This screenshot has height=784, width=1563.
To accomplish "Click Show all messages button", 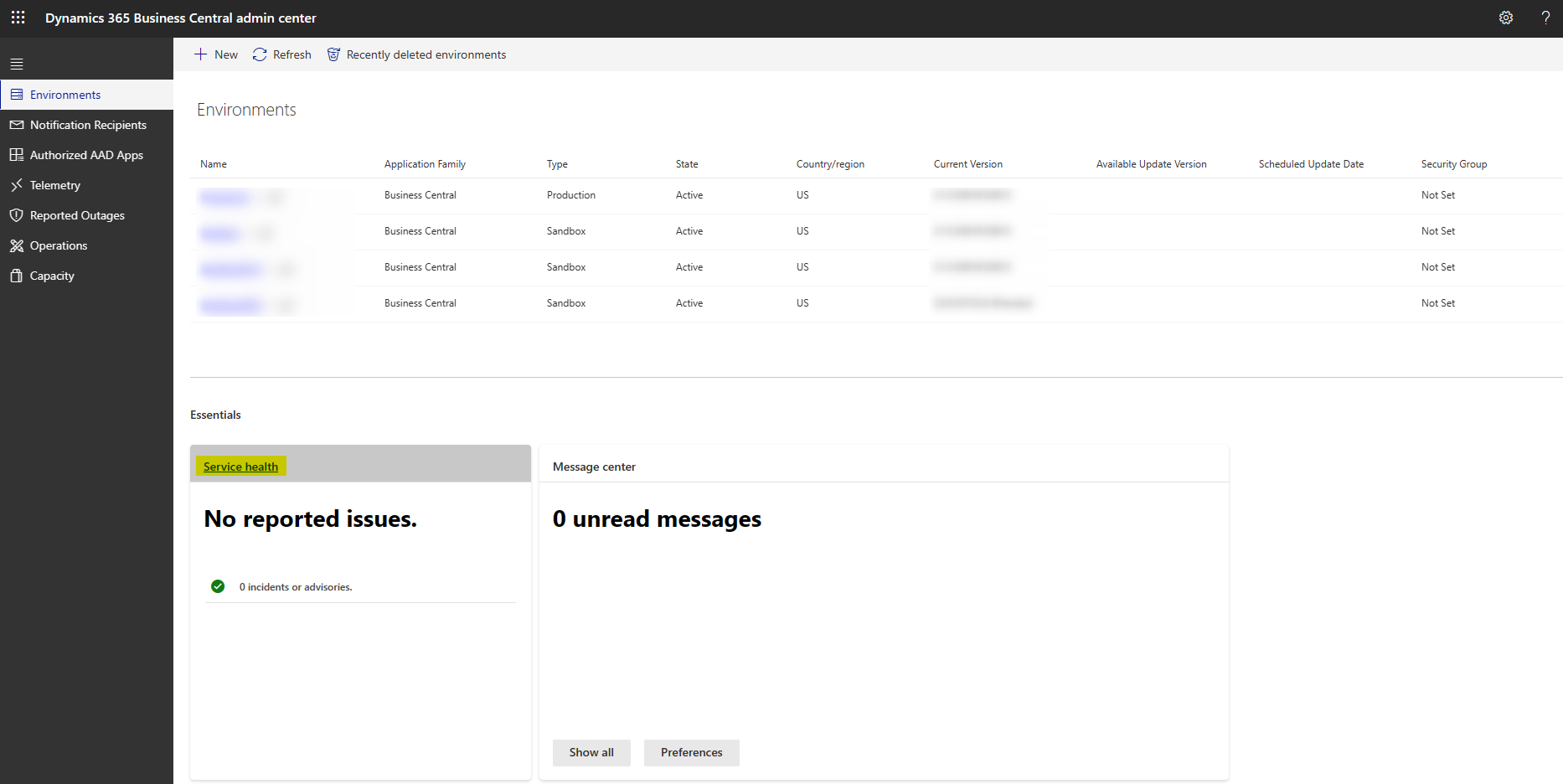I will coord(591,752).
